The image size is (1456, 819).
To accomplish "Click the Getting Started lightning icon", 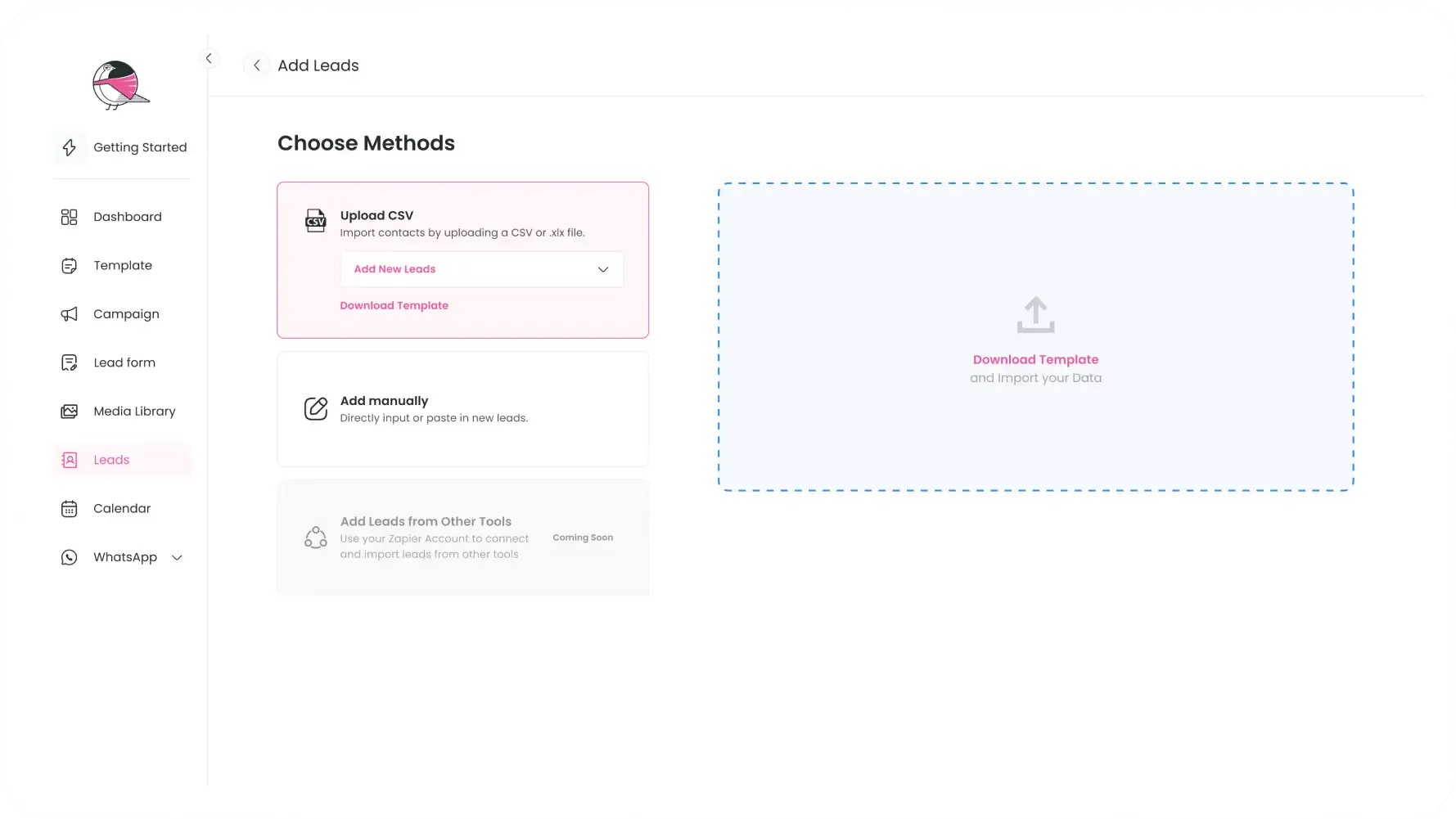I will tap(70, 147).
